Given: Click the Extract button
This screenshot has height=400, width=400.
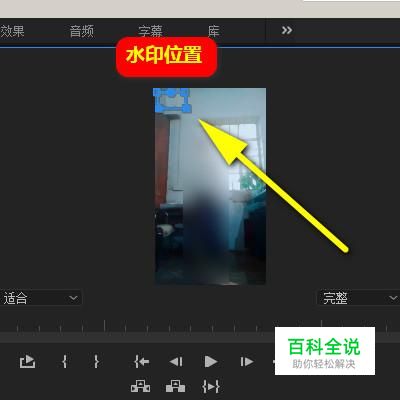Looking at the screenshot, I should point(175,386).
